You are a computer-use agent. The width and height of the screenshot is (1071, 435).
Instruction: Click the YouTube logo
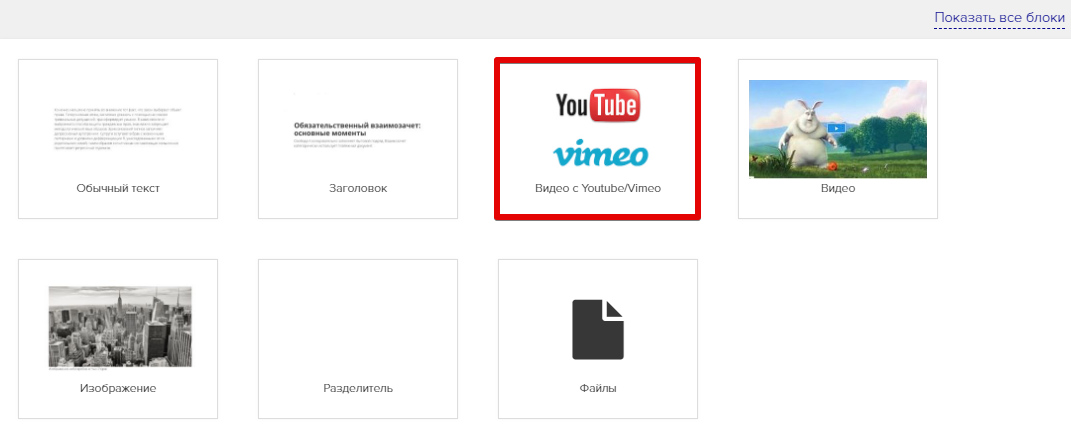[x=598, y=106]
